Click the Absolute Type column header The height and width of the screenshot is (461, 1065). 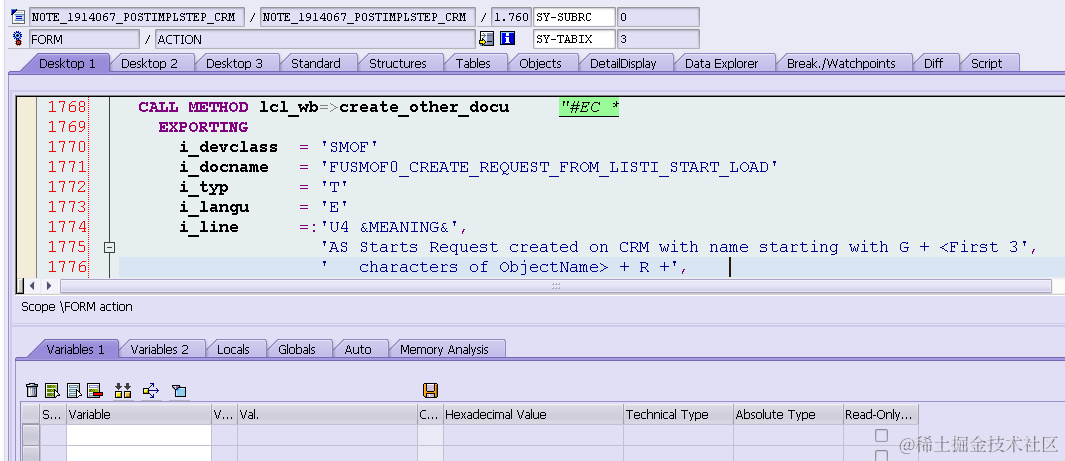coord(788,414)
